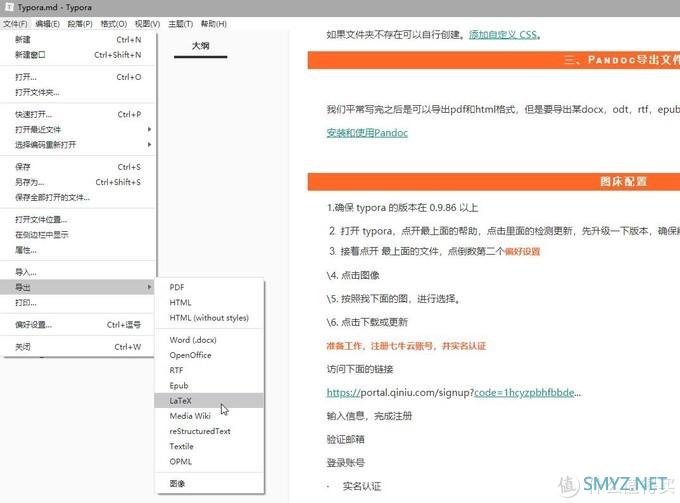Image resolution: width=680 pixels, height=503 pixels.
Task: Click the 图床配置 orange heading
Action: 623,182
